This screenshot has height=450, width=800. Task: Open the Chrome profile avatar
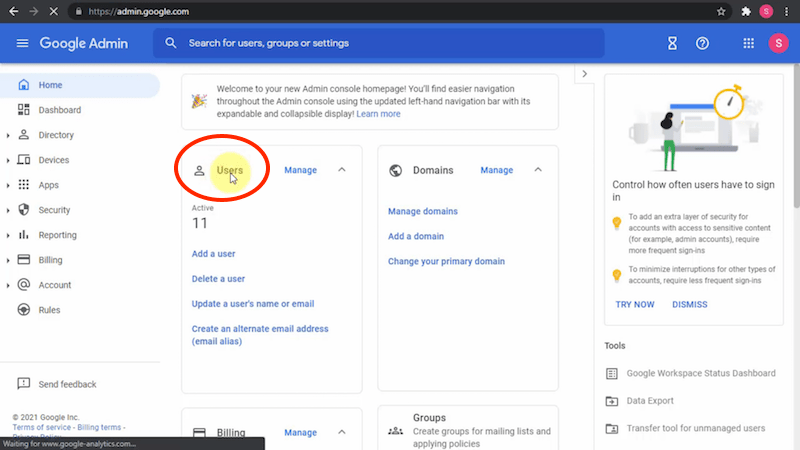pyautogui.click(x=766, y=11)
